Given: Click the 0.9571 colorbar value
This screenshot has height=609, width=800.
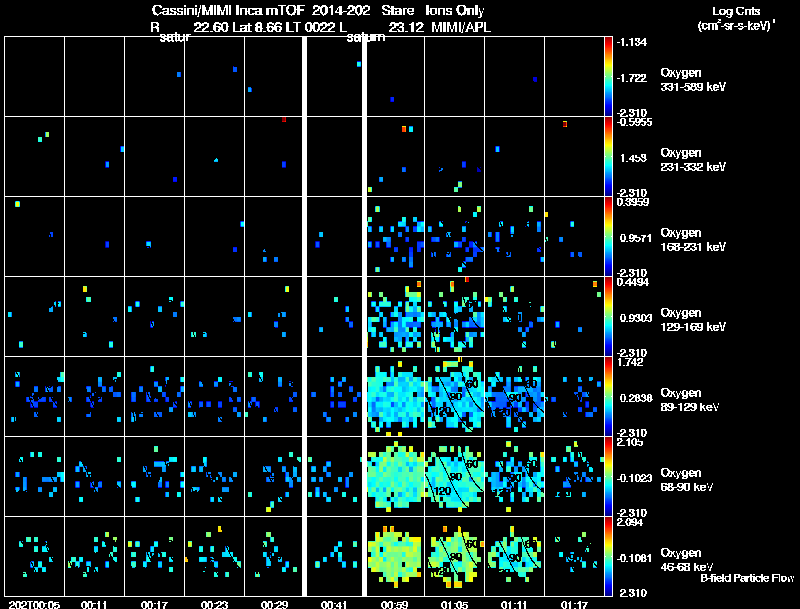Looking at the screenshot, I should (x=636, y=238).
